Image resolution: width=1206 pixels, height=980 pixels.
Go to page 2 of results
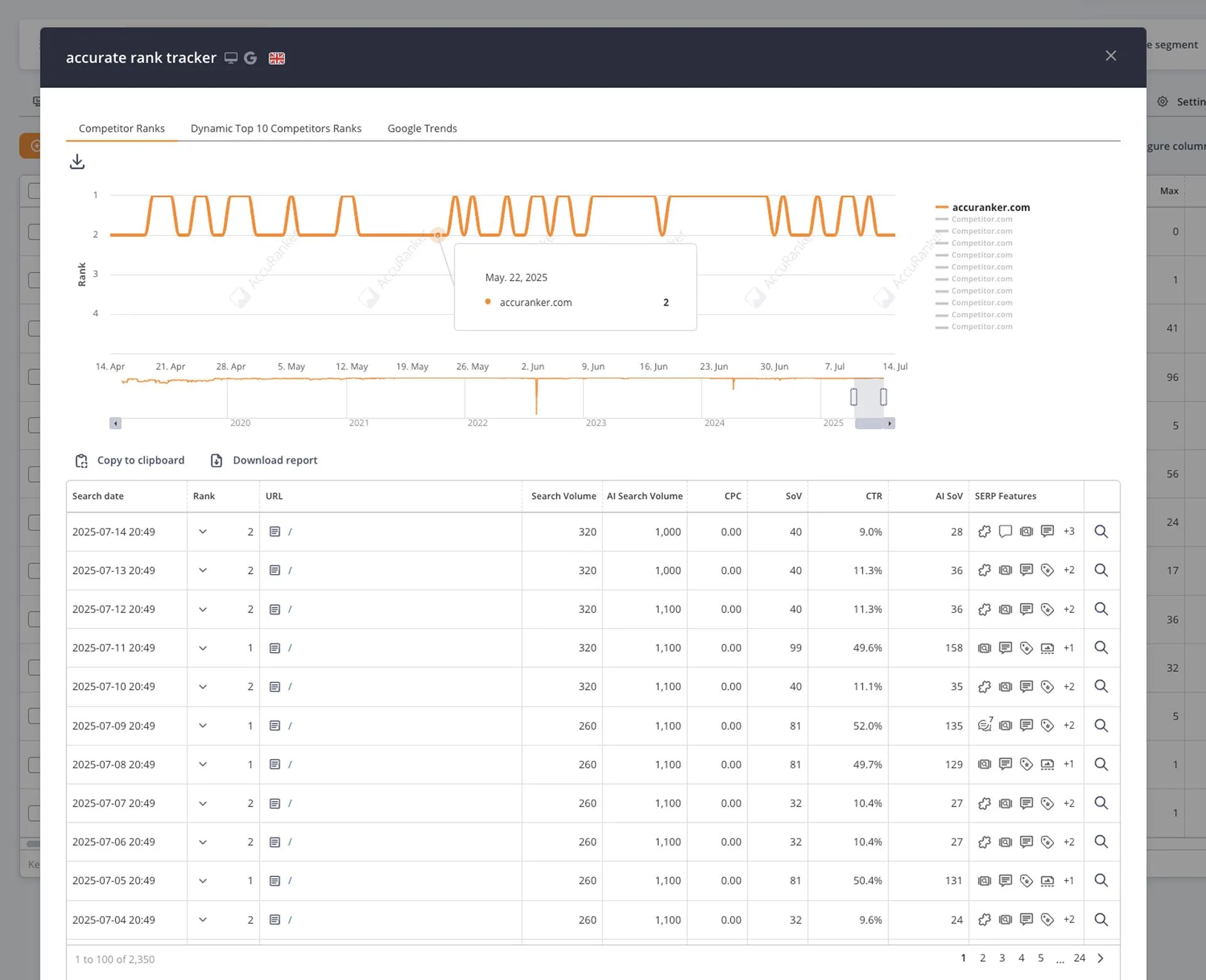pyautogui.click(x=982, y=958)
